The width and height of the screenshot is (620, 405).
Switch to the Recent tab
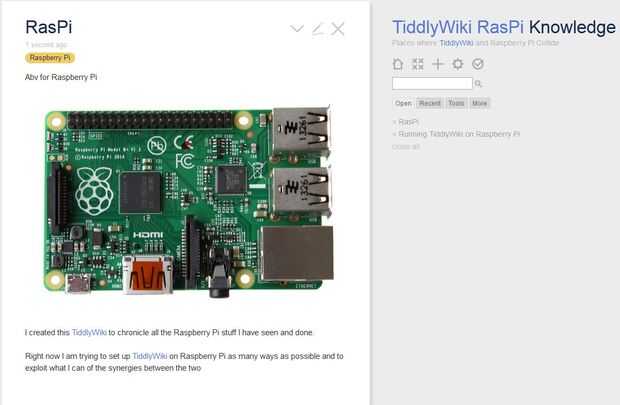coord(429,103)
